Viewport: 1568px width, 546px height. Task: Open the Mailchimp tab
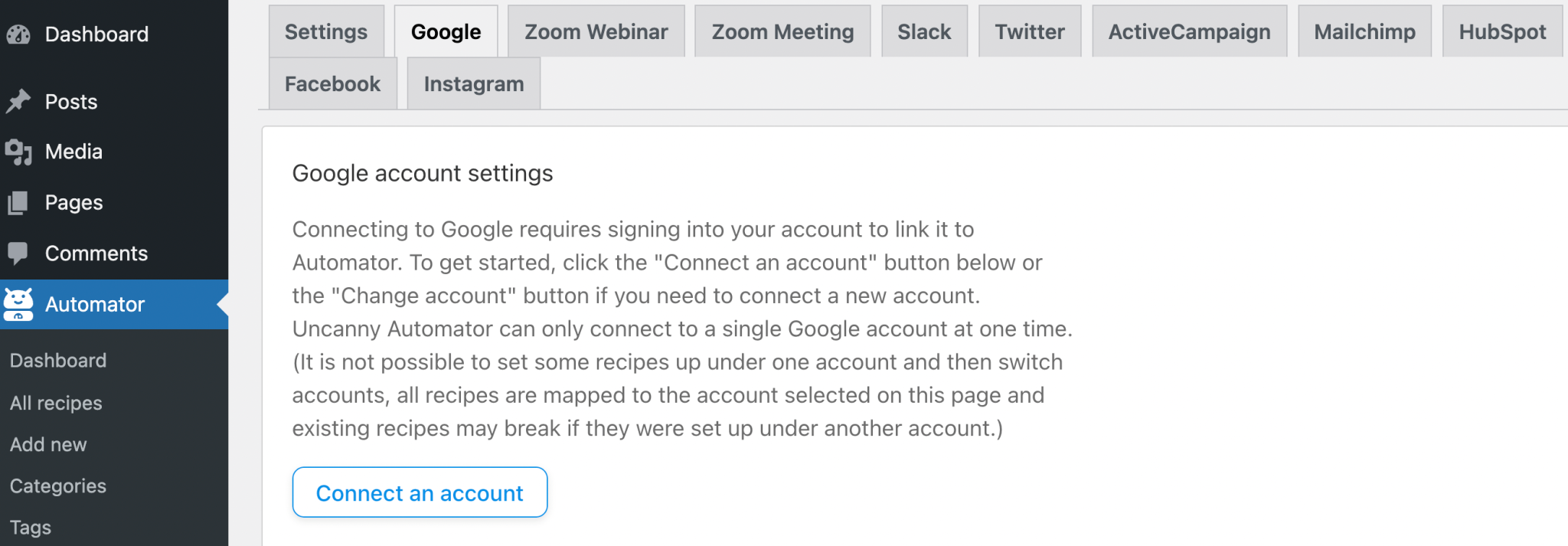click(1364, 32)
